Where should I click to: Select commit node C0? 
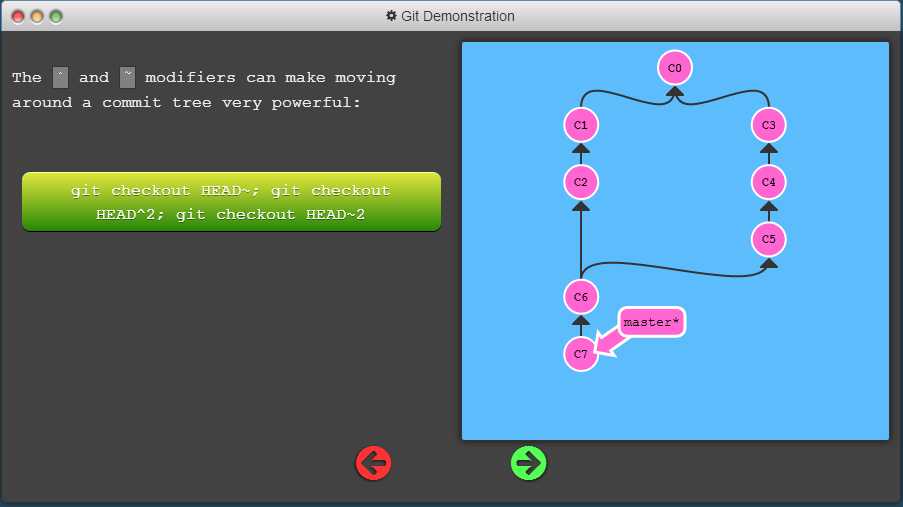click(x=674, y=68)
